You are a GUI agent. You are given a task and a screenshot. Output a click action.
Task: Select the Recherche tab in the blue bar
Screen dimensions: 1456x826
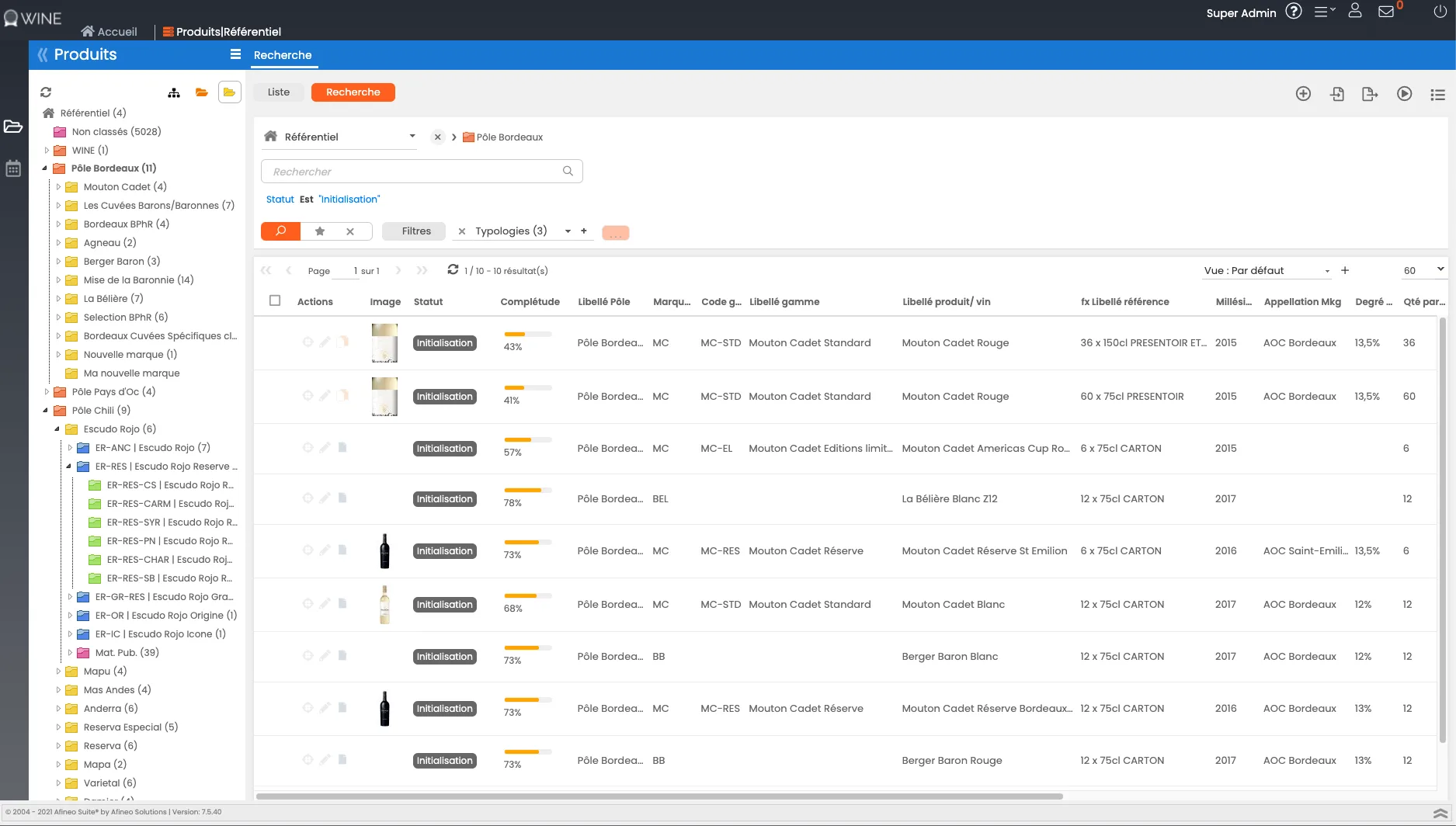pyautogui.click(x=283, y=55)
